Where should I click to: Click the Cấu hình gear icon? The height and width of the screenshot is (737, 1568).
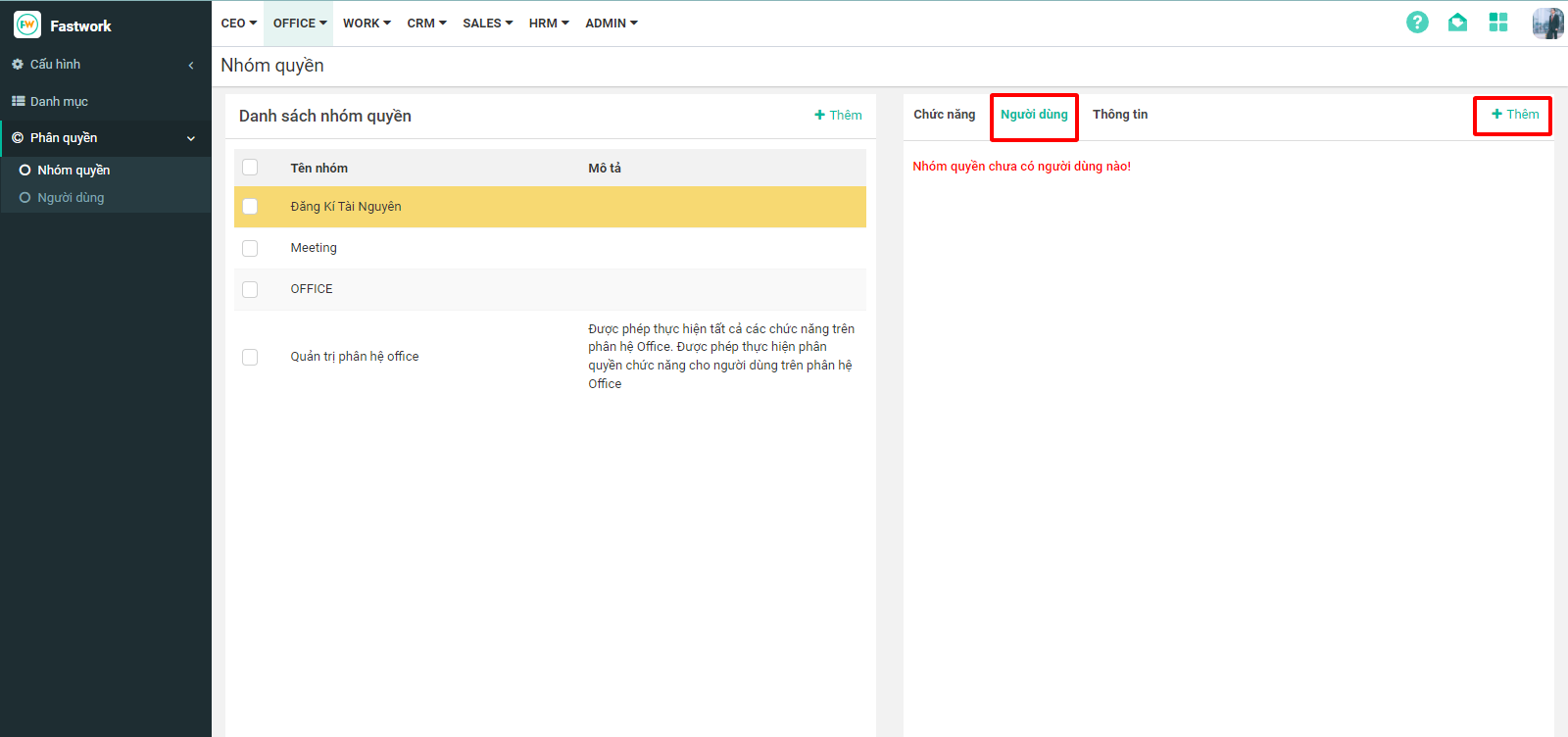coord(18,65)
